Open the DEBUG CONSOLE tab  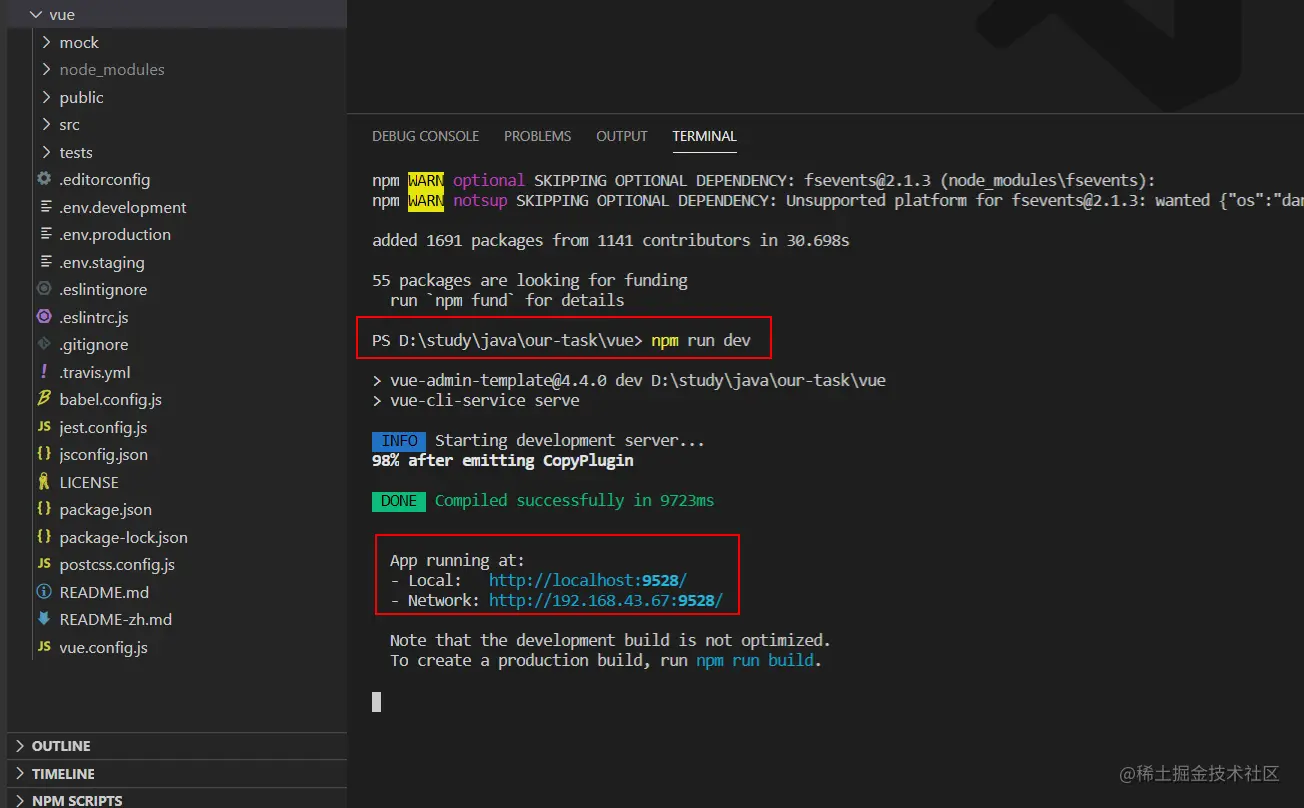click(425, 136)
